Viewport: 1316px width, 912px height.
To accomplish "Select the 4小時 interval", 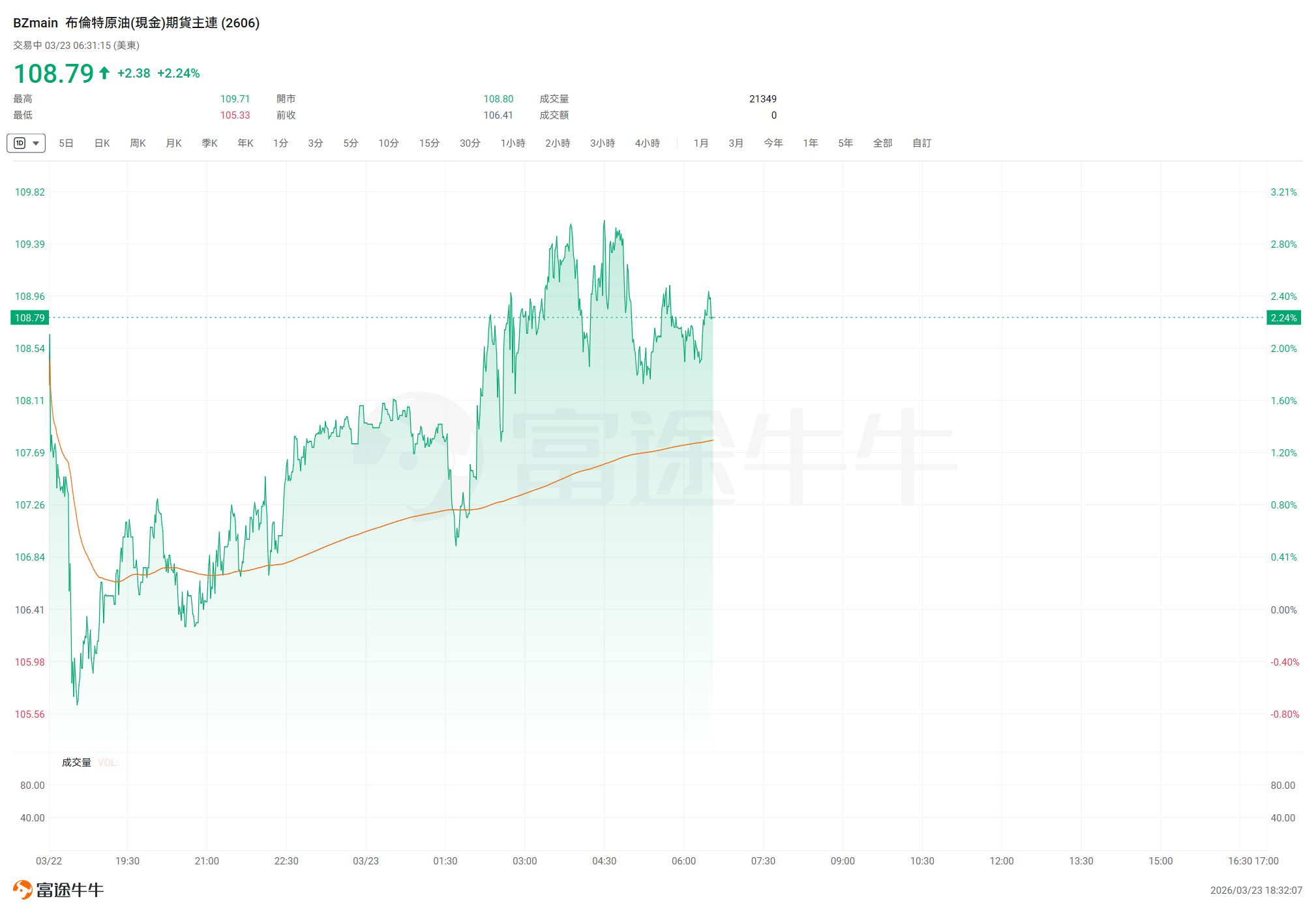I will (647, 143).
